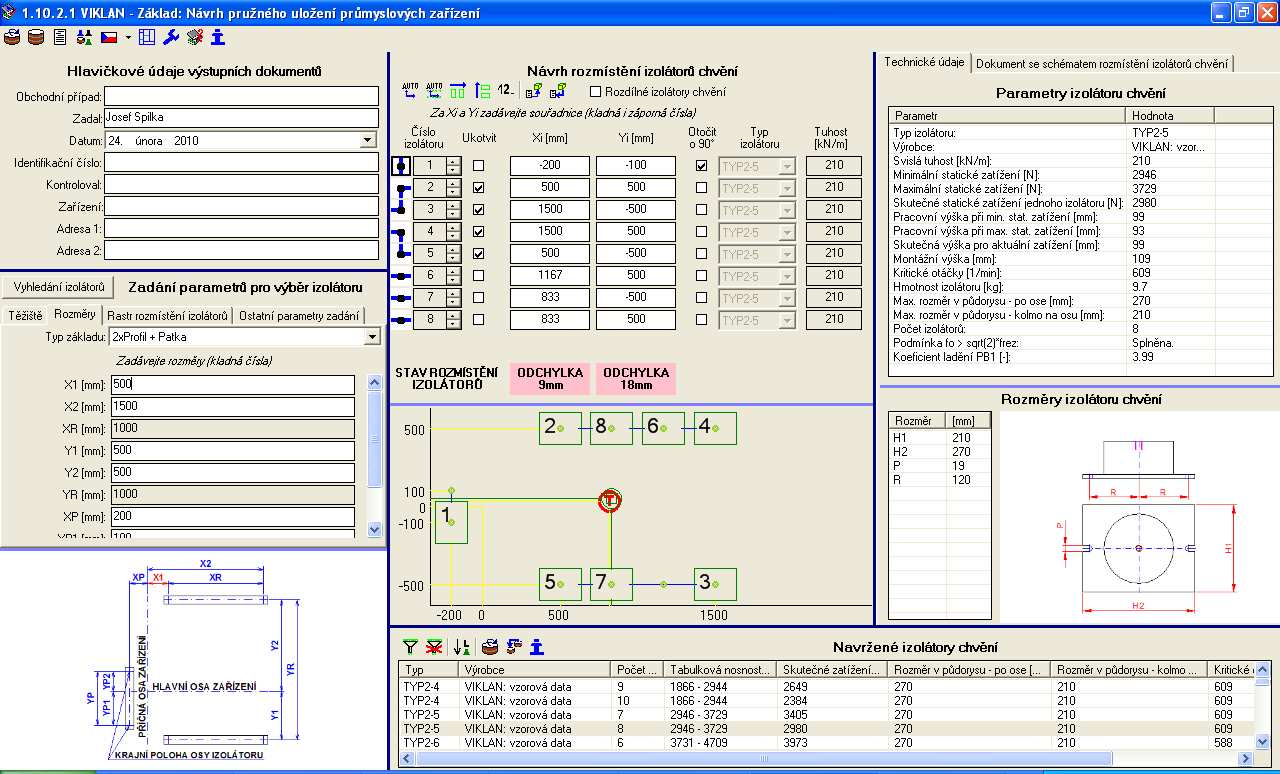The image size is (1280, 774).
Task: Open 'Typ základu' dropdown showing 2xProfil + Patka
Action: [372, 337]
